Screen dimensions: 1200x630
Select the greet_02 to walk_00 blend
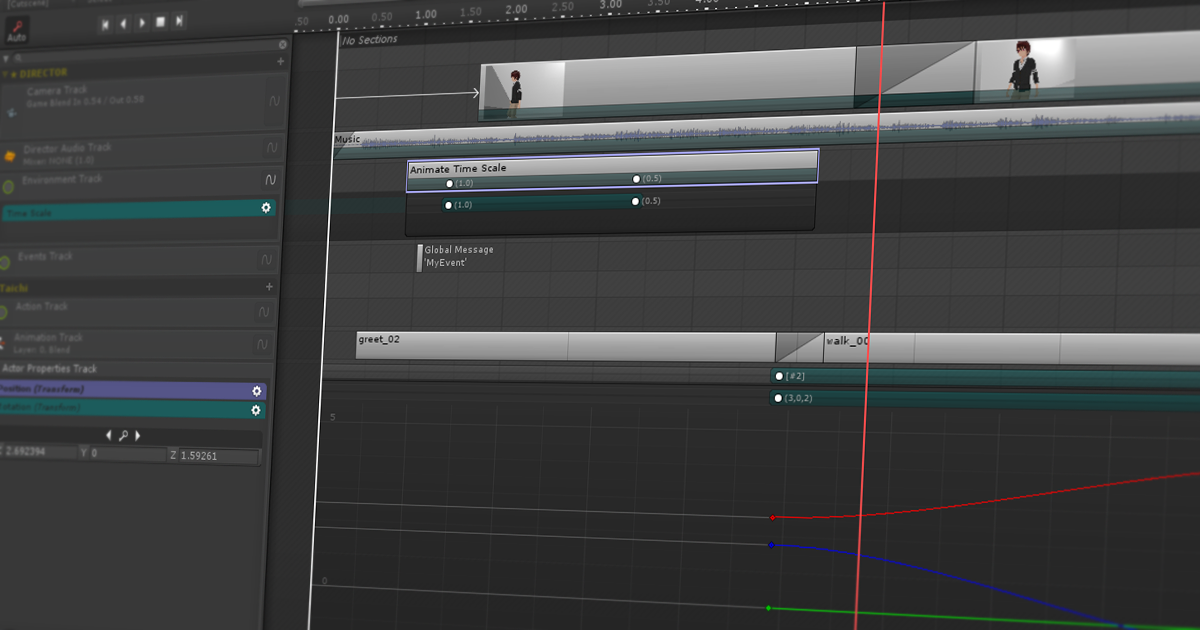coord(799,348)
